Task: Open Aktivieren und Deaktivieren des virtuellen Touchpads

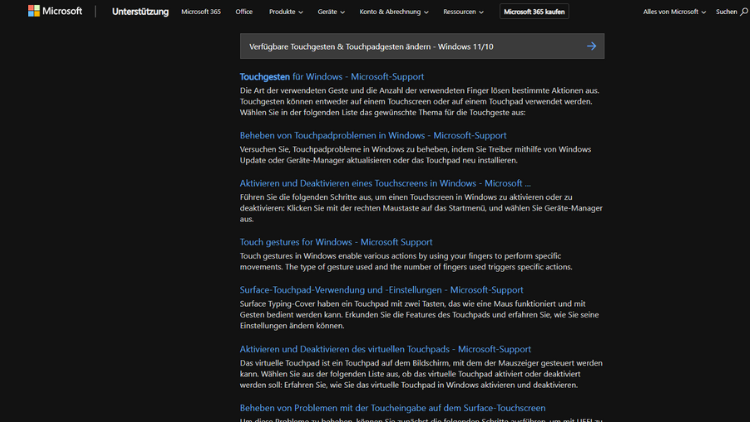Action: coord(385,349)
